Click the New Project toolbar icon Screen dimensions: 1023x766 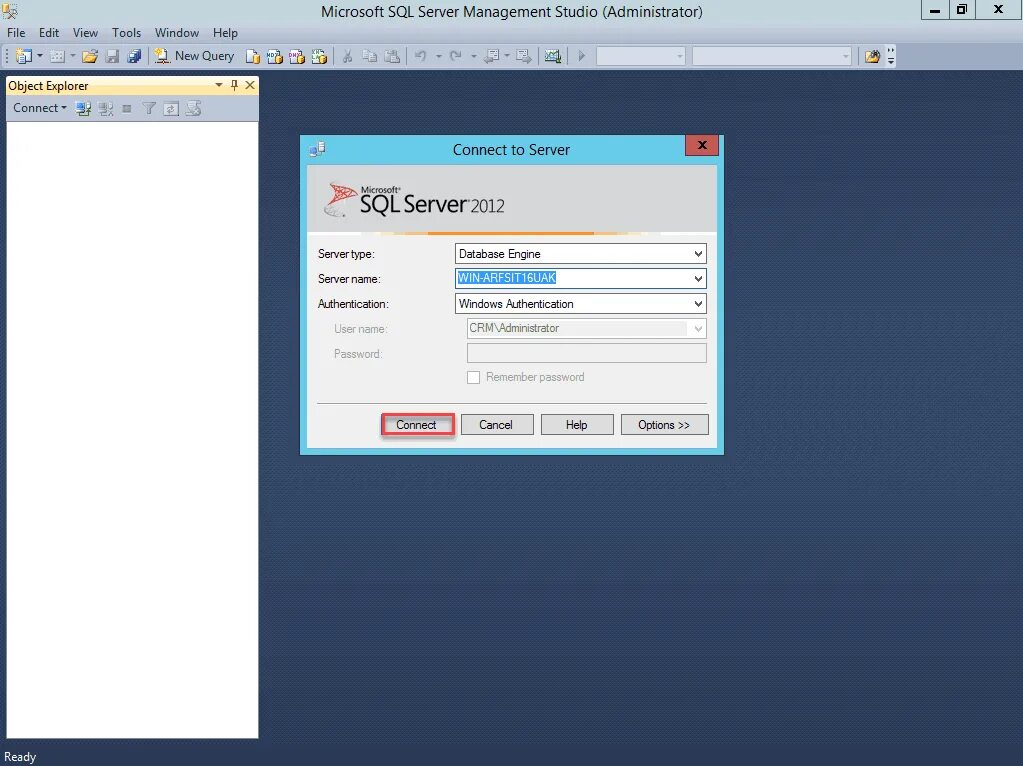tap(23, 56)
